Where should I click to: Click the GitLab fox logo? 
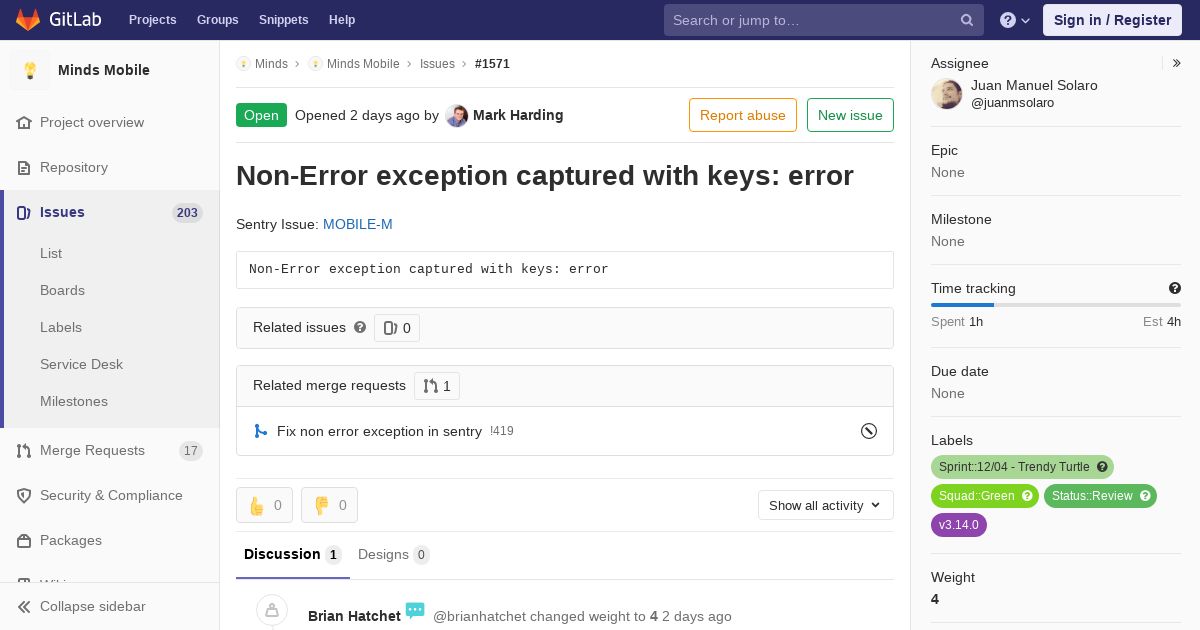(28, 20)
